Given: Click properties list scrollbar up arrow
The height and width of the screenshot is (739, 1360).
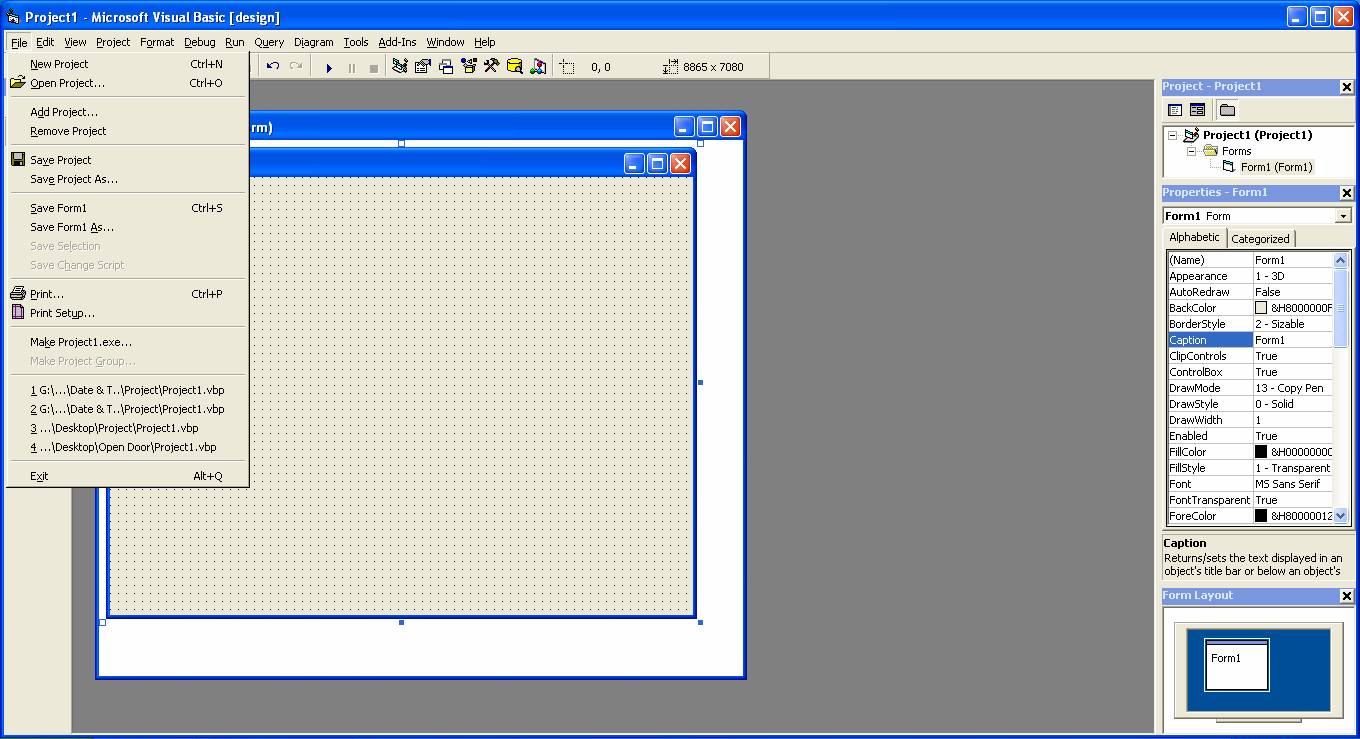Looking at the screenshot, I should tap(1341, 260).
